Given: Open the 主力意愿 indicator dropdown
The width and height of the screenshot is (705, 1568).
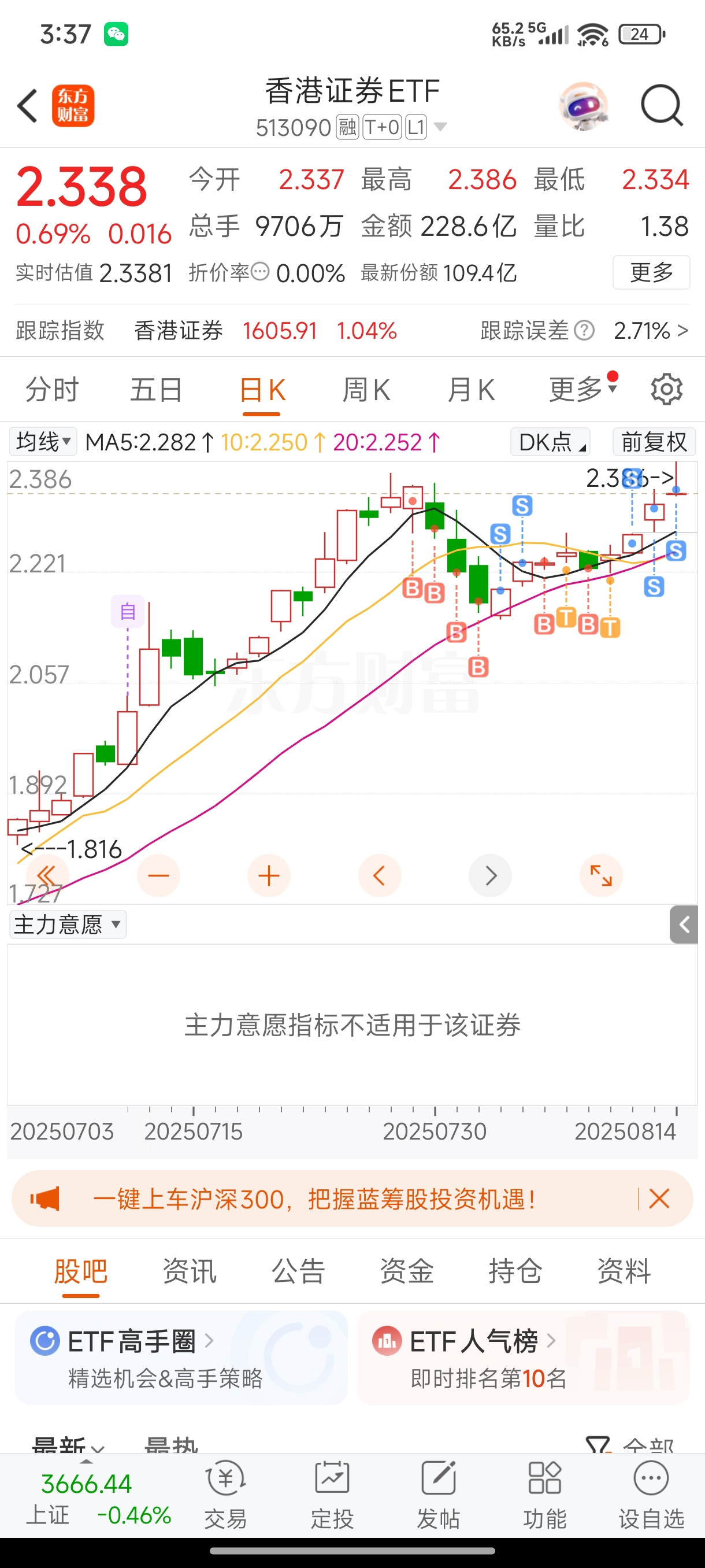Looking at the screenshot, I should click(x=68, y=924).
